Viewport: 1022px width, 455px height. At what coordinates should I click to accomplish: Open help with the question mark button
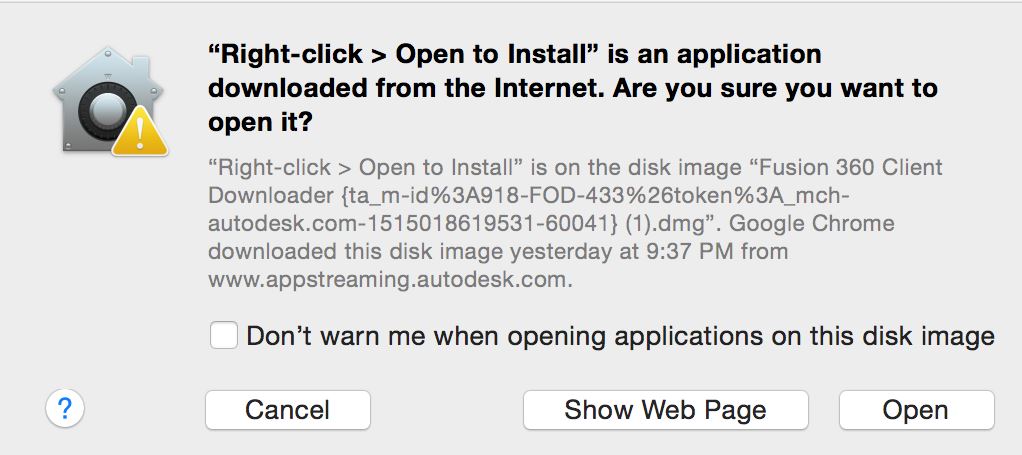coord(64,408)
